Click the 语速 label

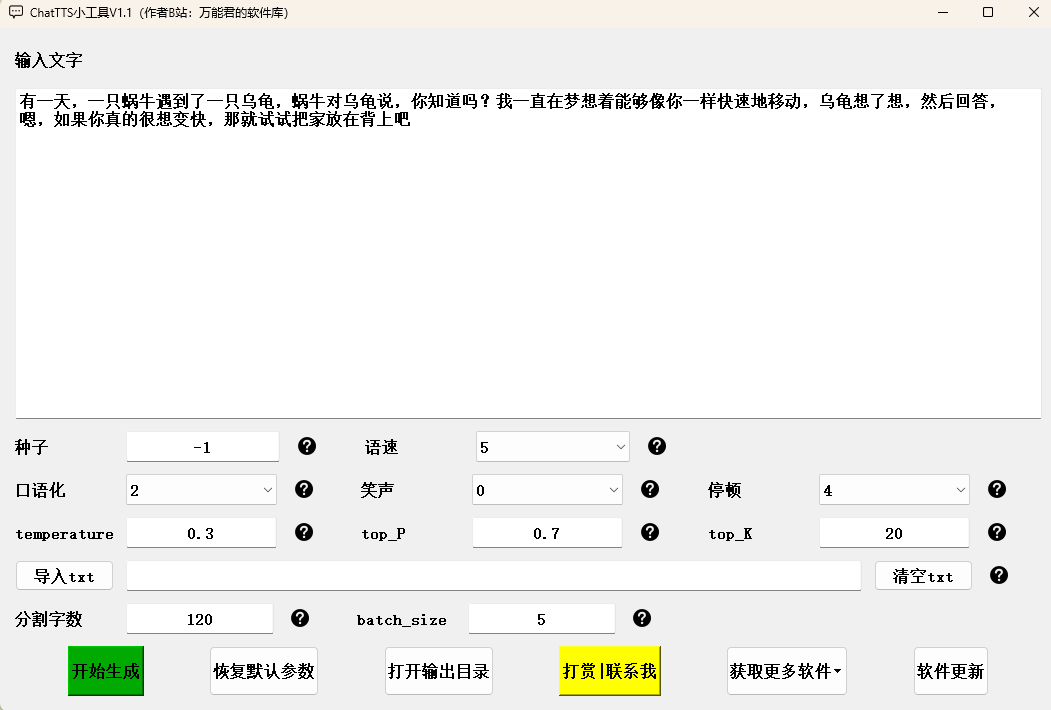[381, 447]
